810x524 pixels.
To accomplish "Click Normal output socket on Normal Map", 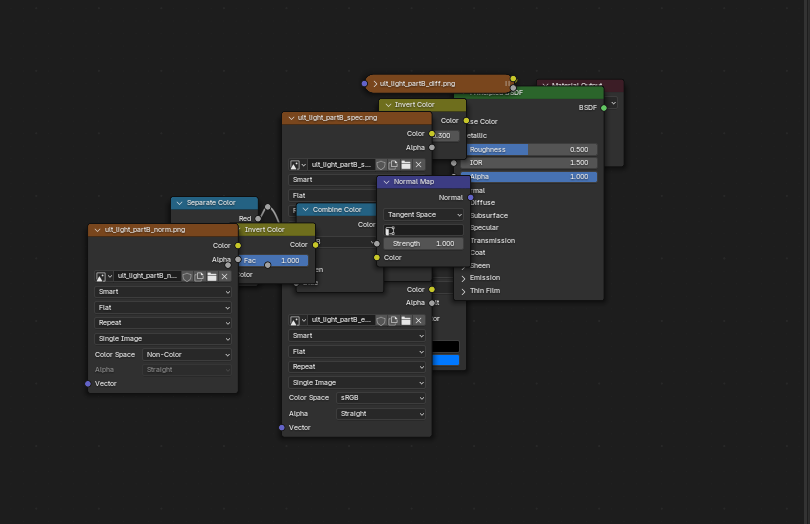I will pyautogui.click(x=471, y=198).
